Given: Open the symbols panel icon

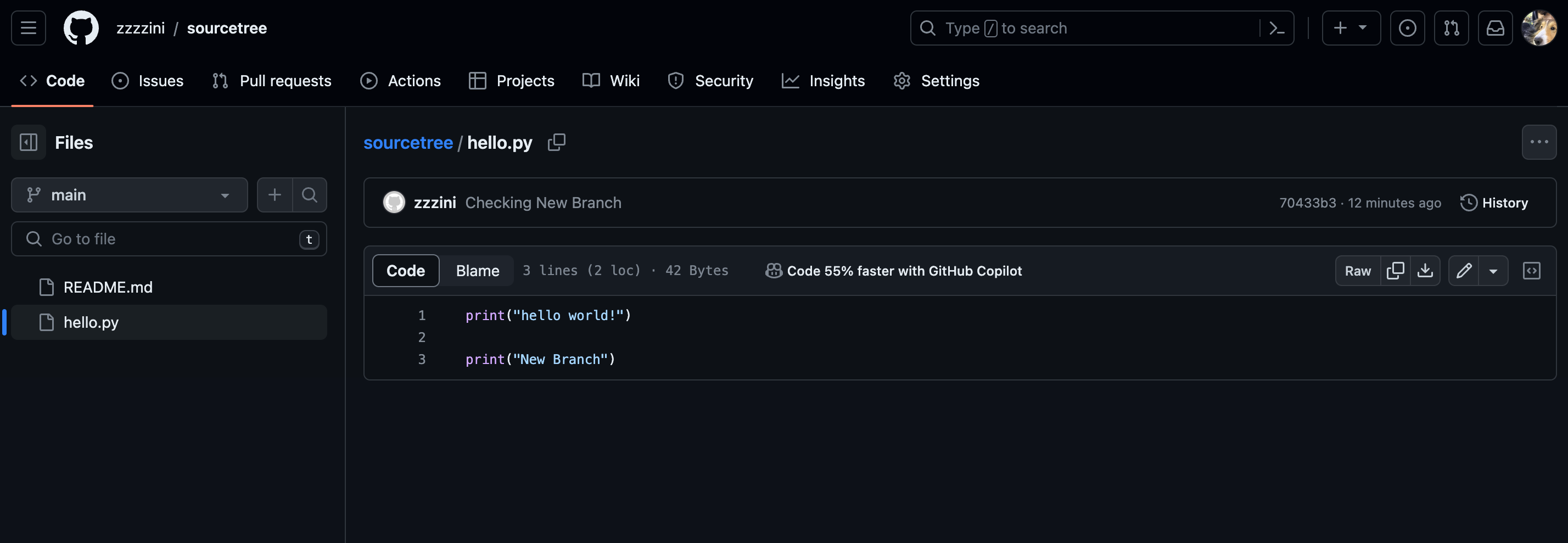Looking at the screenshot, I should pos(1531,271).
